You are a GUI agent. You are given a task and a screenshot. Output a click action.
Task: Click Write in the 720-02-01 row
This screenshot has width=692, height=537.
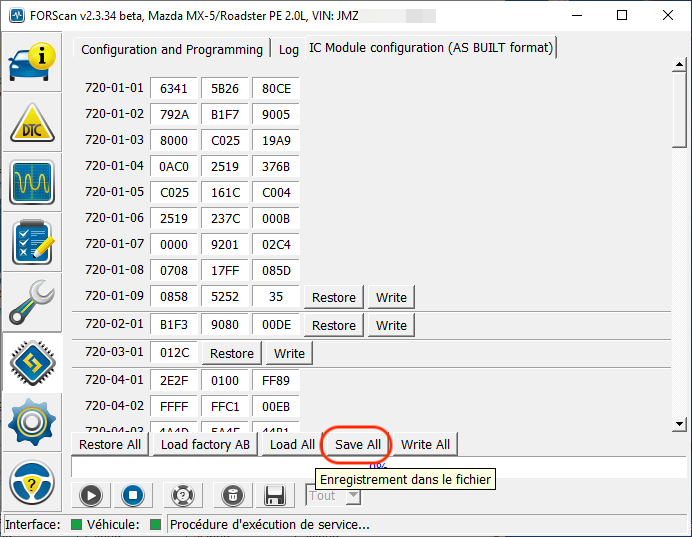pos(391,325)
